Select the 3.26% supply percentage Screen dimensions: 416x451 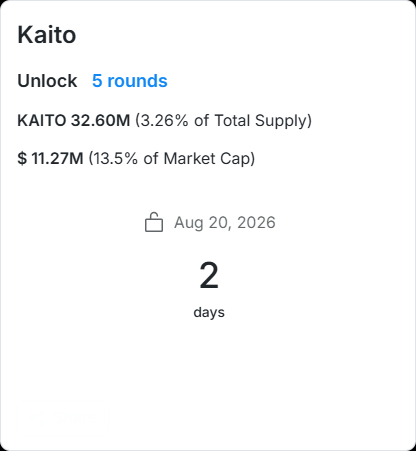(x=164, y=120)
